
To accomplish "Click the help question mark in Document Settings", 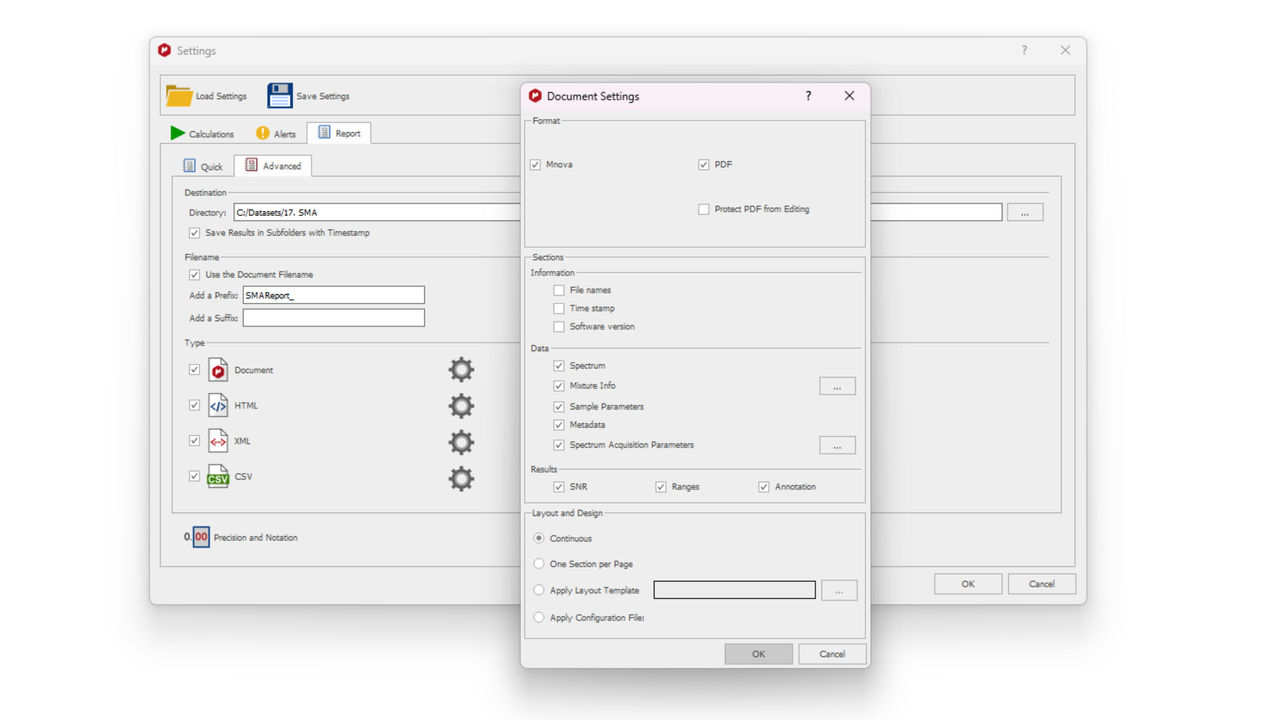I will 808,96.
